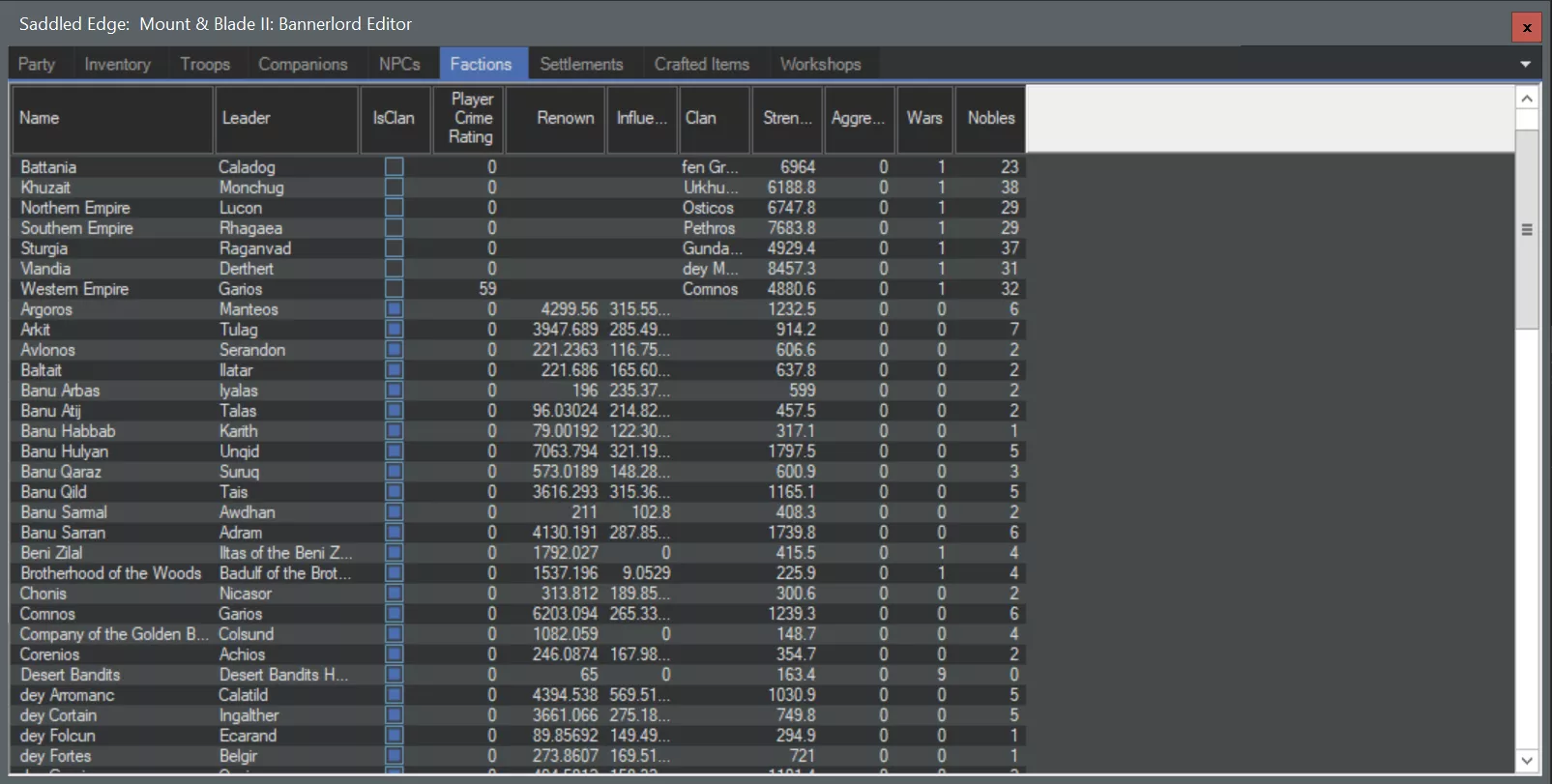The height and width of the screenshot is (784, 1552).
Task: Click the Aggressiveness column header
Action: pos(860,119)
